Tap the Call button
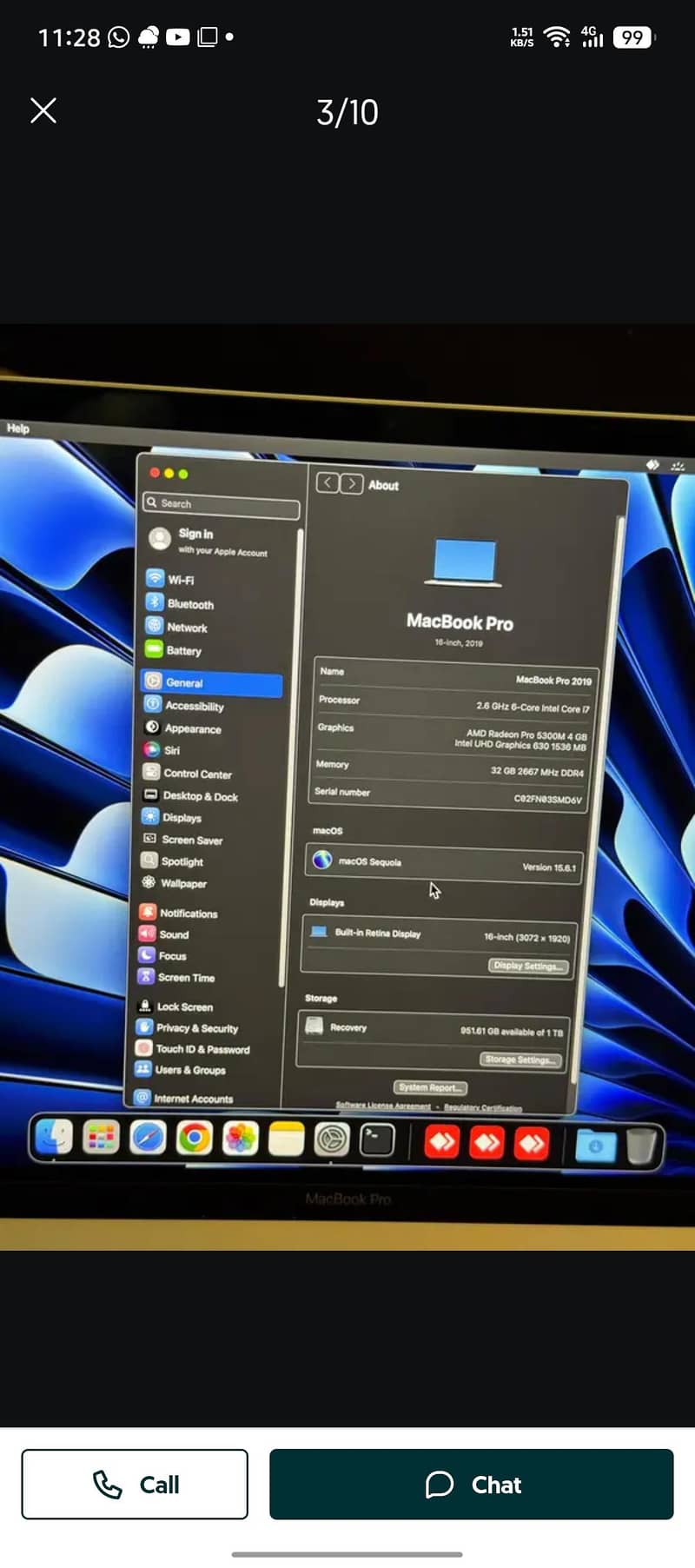The image size is (695, 1568). point(135,1485)
